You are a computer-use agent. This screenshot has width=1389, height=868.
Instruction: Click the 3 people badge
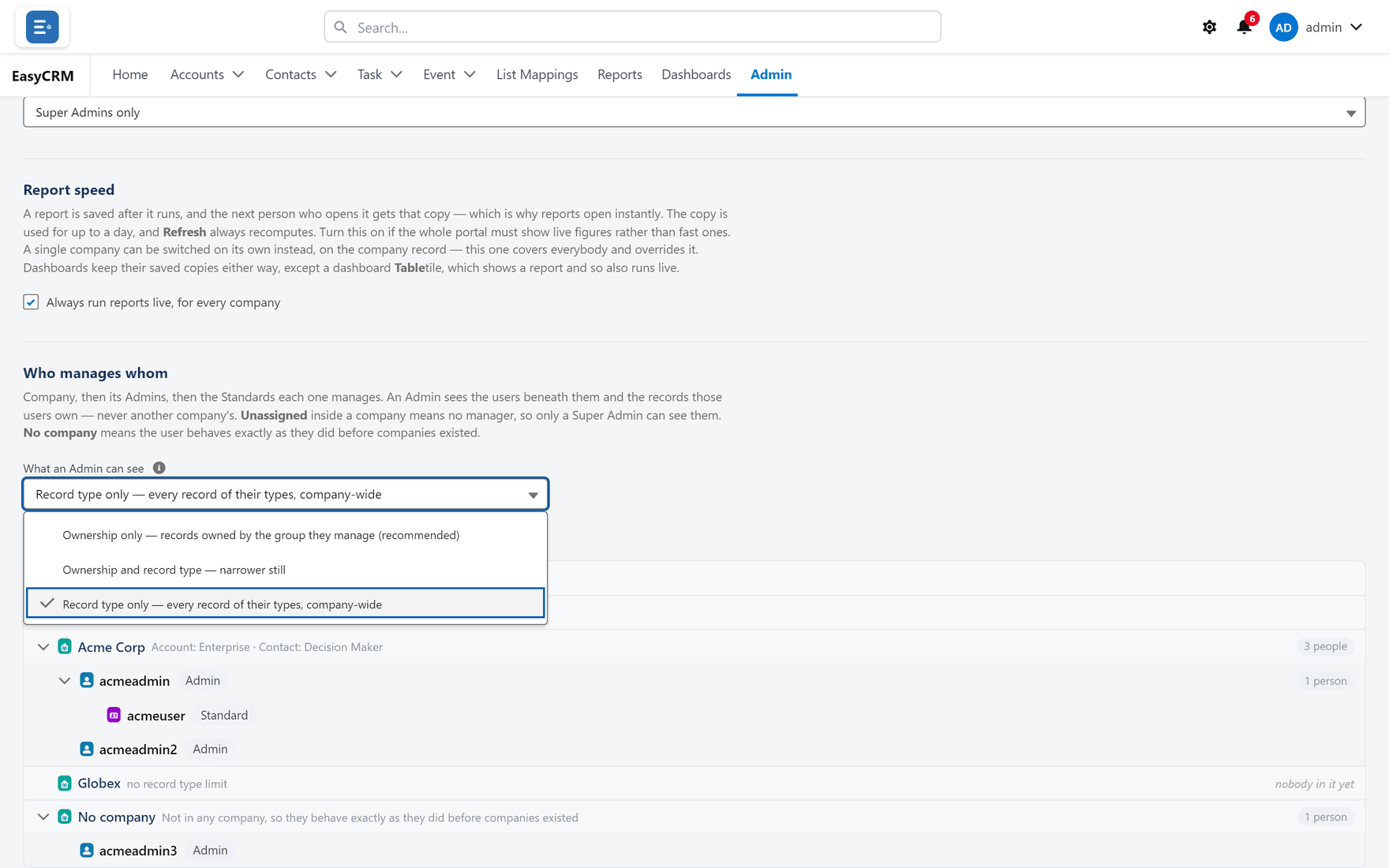point(1325,646)
